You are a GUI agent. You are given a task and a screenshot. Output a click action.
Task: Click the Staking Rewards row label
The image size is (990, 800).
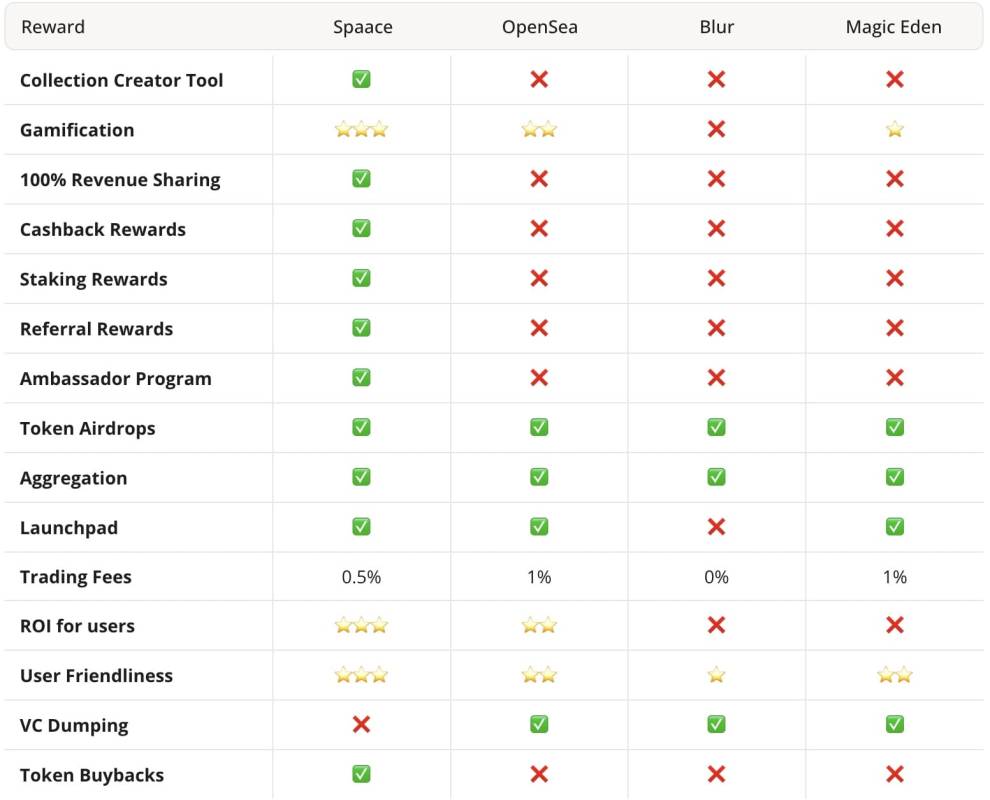click(x=94, y=279)
